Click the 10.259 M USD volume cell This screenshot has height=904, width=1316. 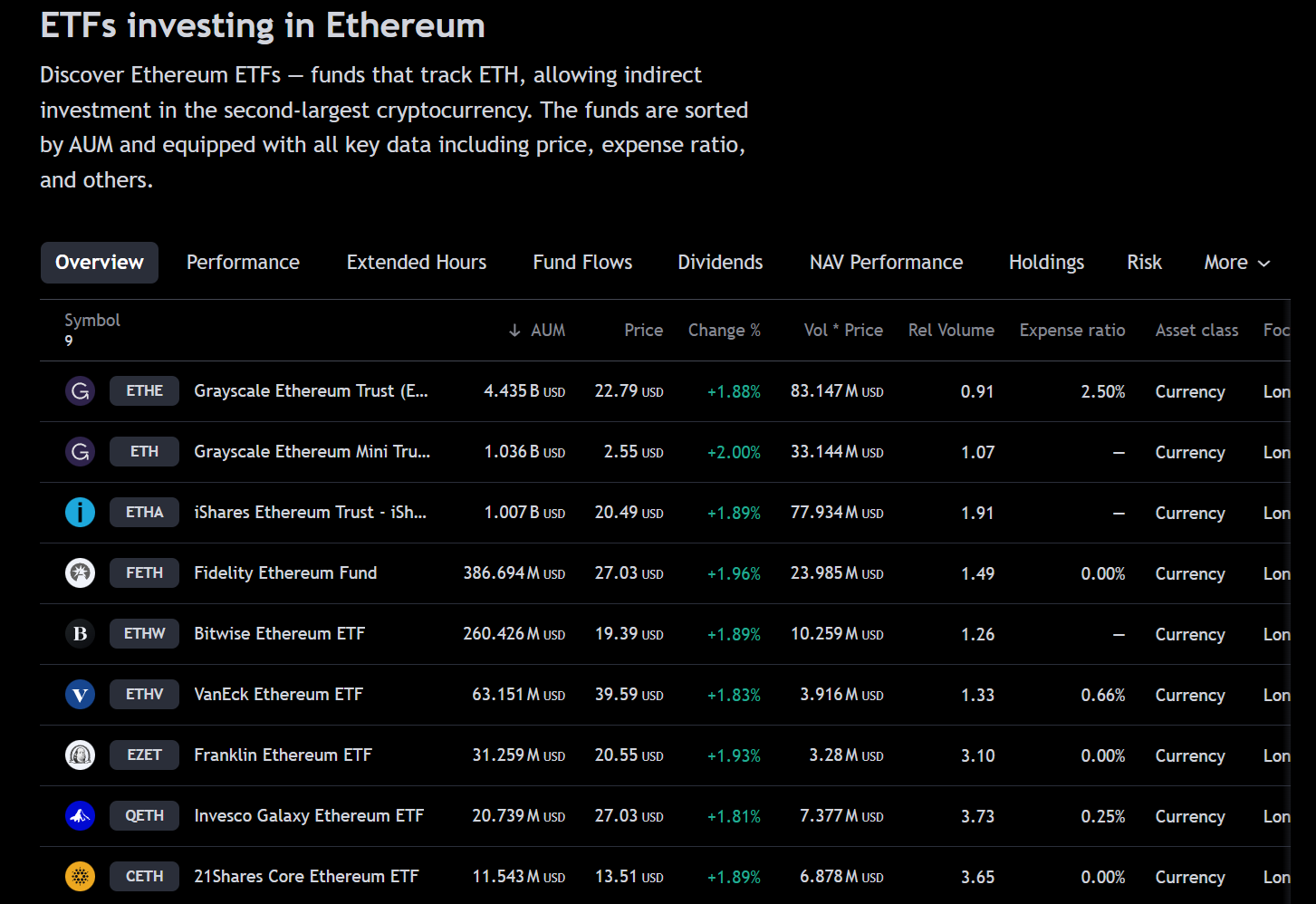(x=837, y=634)
